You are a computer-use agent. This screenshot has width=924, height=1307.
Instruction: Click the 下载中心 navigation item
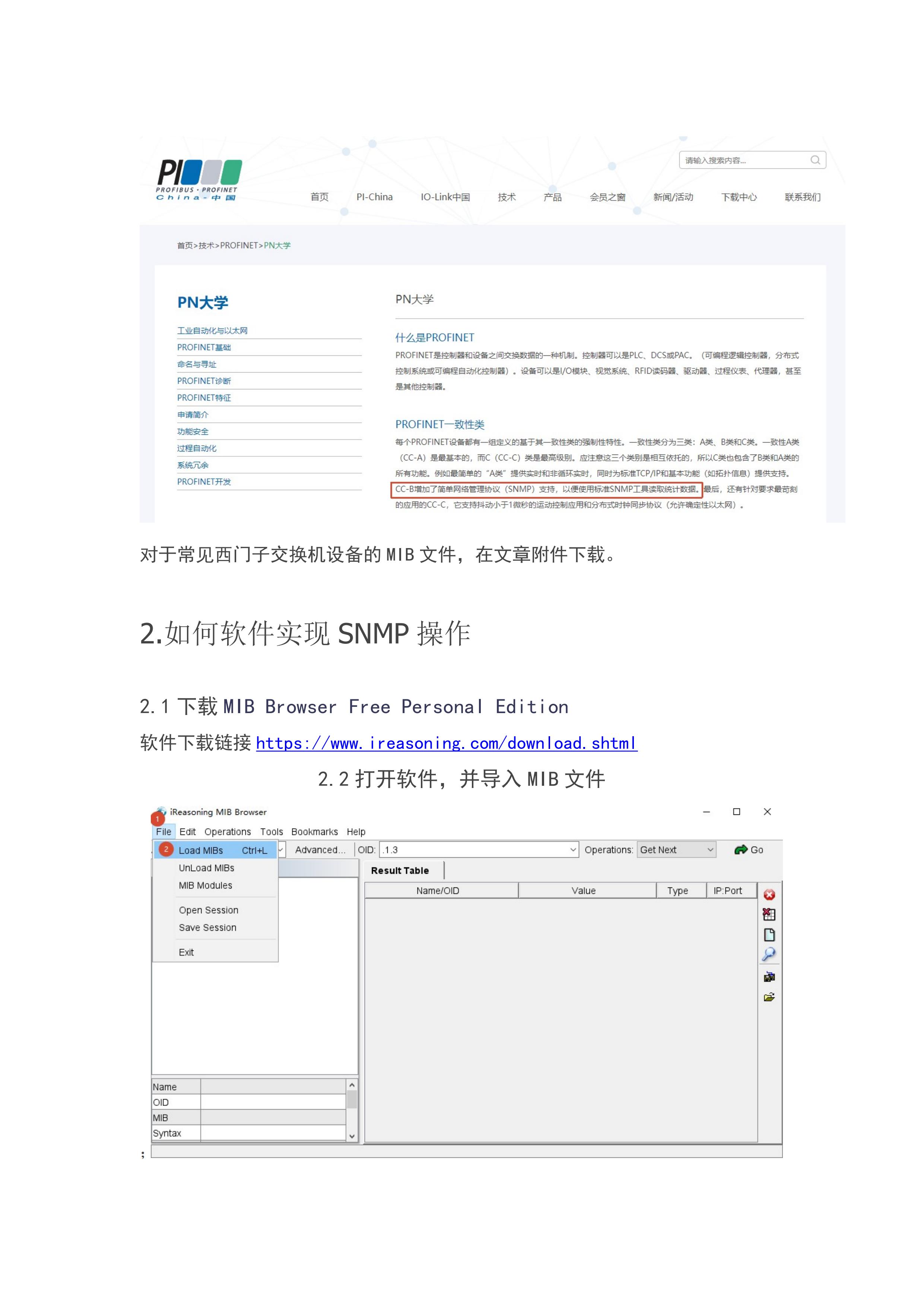click(x=739, y=197)
